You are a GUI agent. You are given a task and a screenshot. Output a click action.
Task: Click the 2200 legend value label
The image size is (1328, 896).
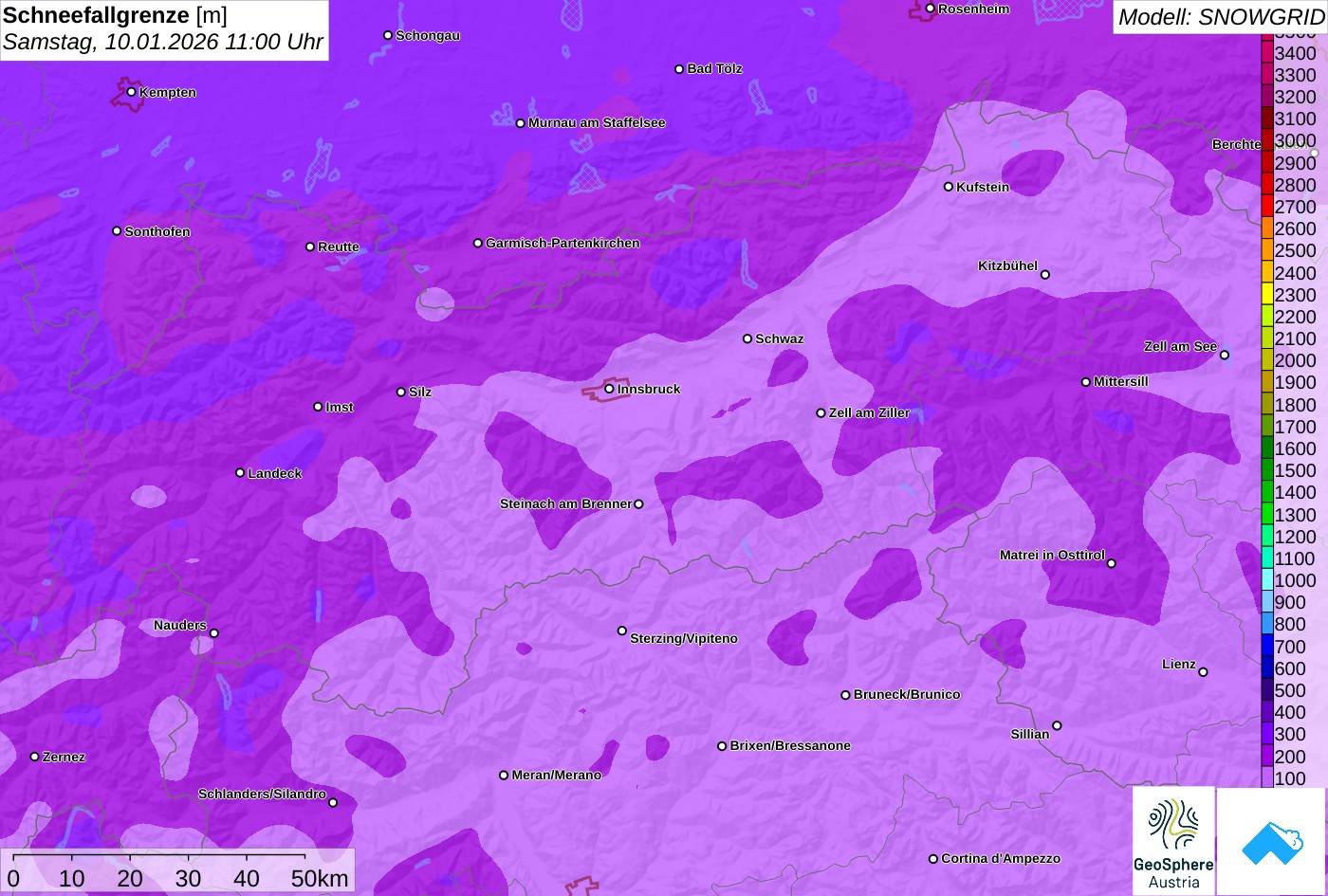click(x=1296, y=317)
